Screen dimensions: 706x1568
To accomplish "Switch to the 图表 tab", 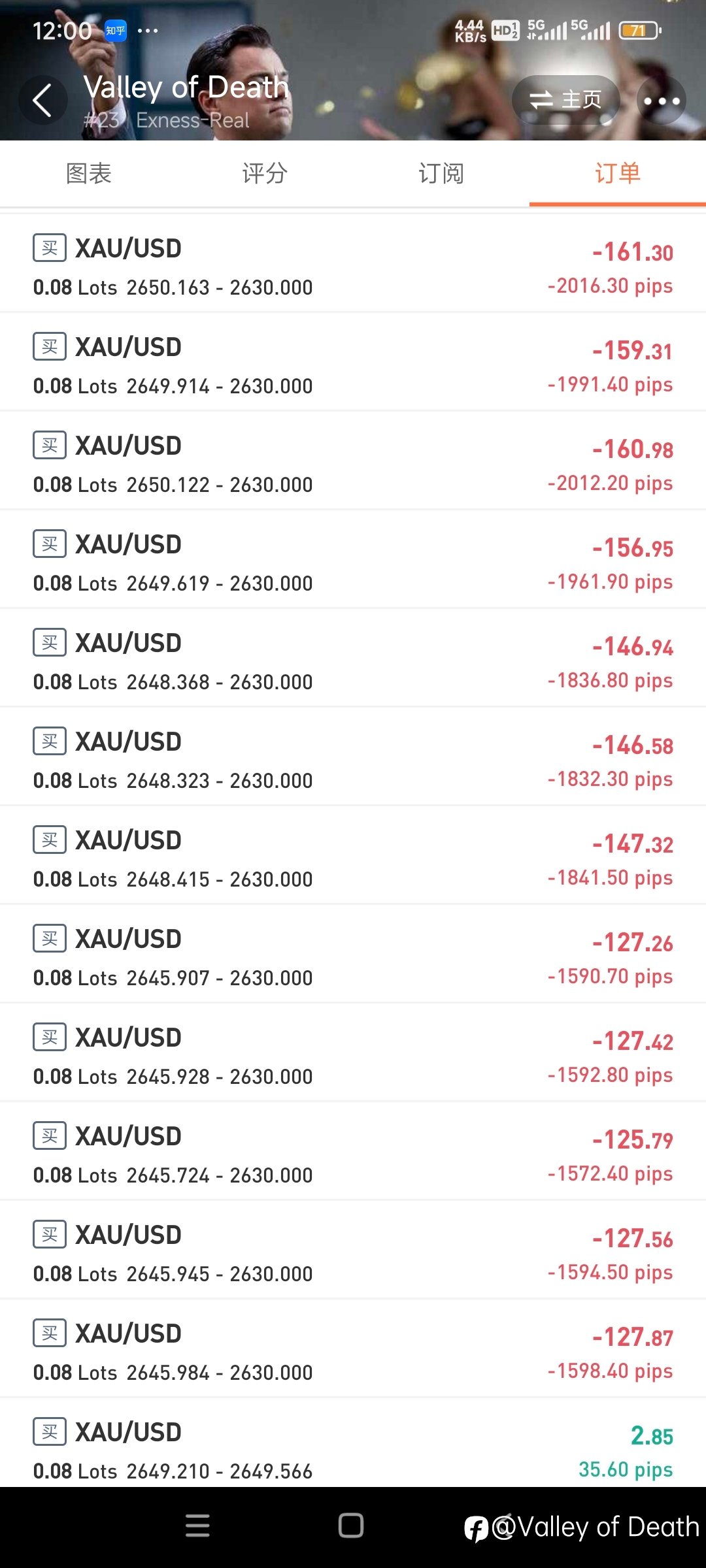I will click(x=89, y=173).
